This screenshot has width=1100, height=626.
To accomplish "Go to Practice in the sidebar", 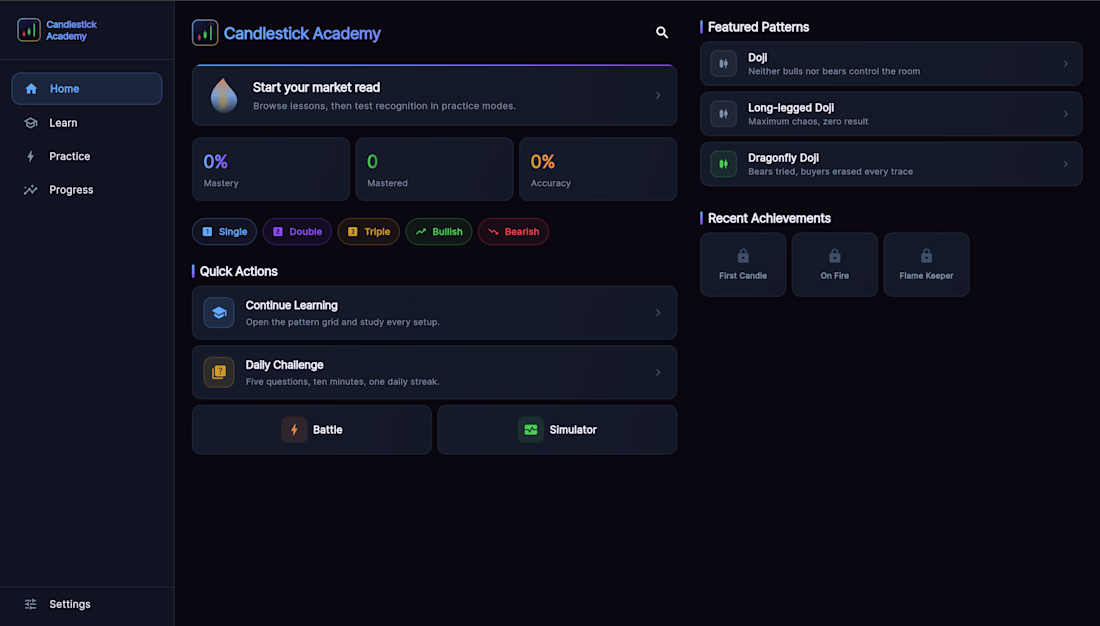I will click(x=70, y=156).
